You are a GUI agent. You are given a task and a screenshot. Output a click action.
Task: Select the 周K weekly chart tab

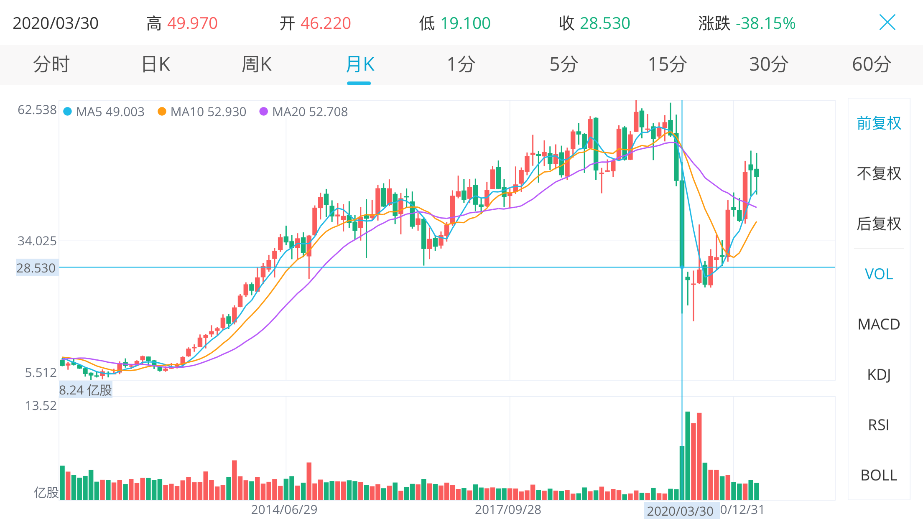tap(257, 65)
